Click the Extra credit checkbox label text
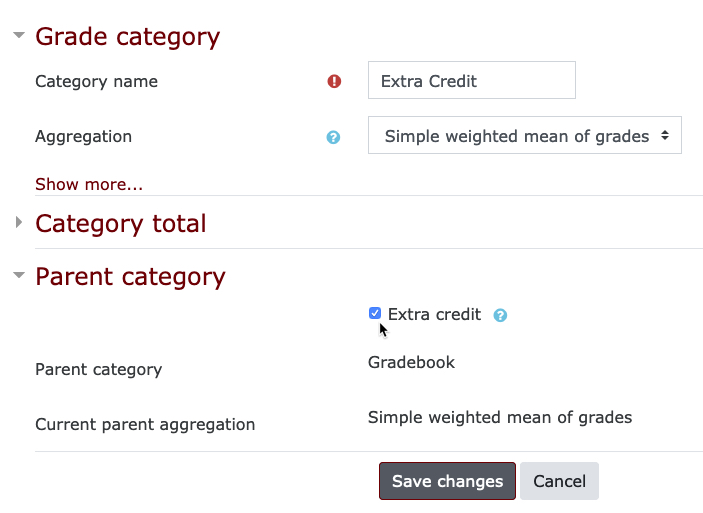This screenshot has width=703, height=513. pos(434,314)
